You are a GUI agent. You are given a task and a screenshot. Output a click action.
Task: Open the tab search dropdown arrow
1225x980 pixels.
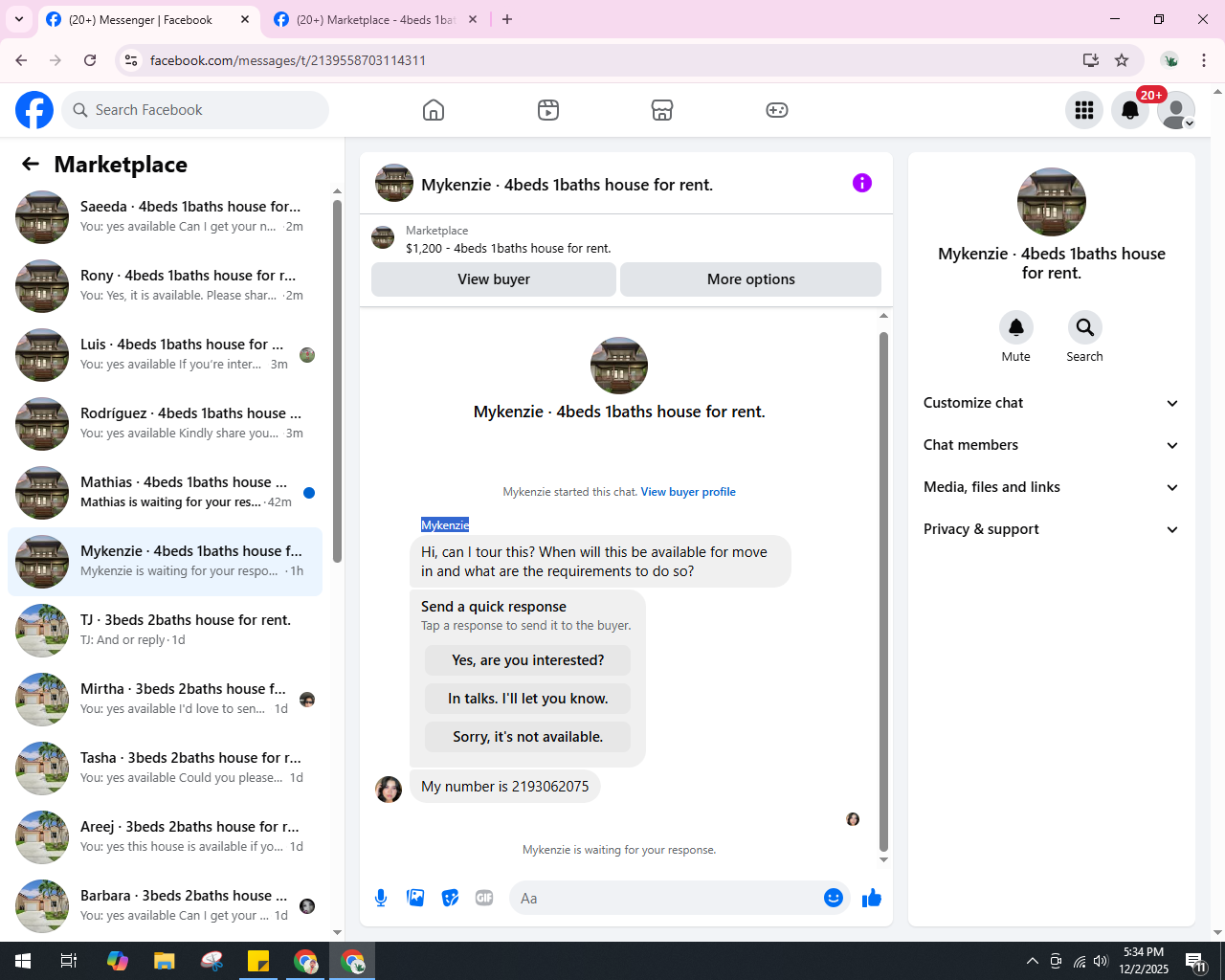tap(19, 19)
